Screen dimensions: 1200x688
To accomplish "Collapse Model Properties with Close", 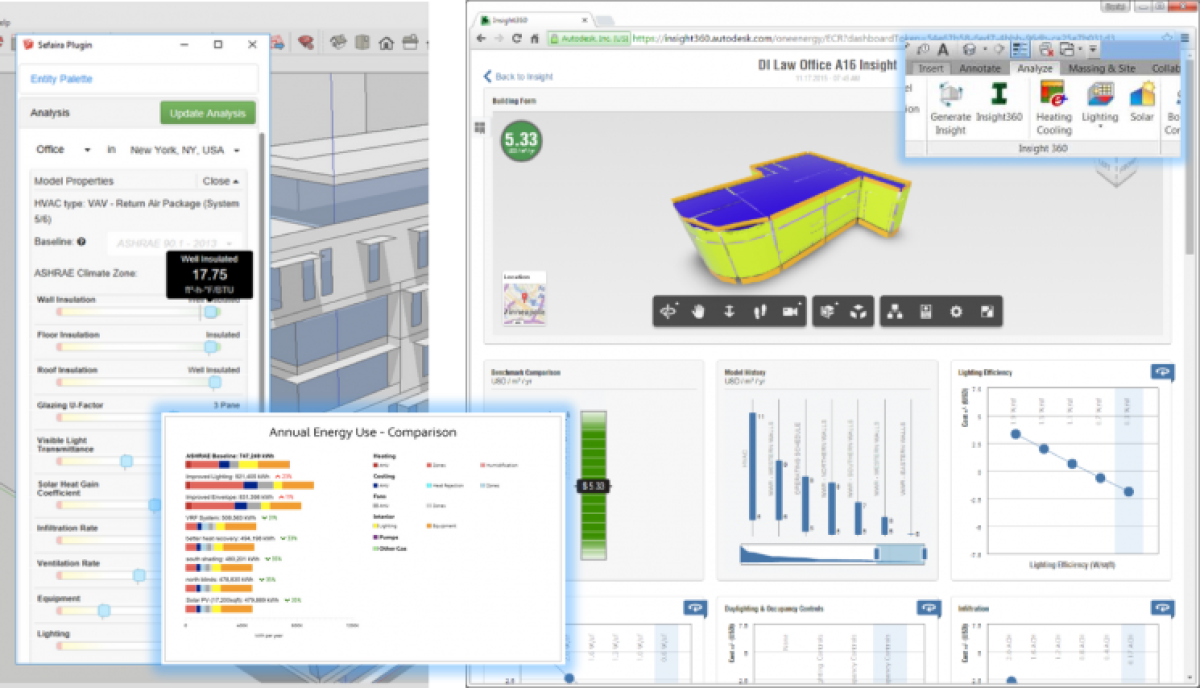I will coord(221,181).
